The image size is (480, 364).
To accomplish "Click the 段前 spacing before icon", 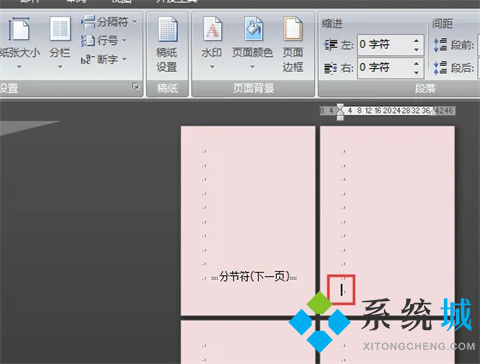I will pos(440,45).
